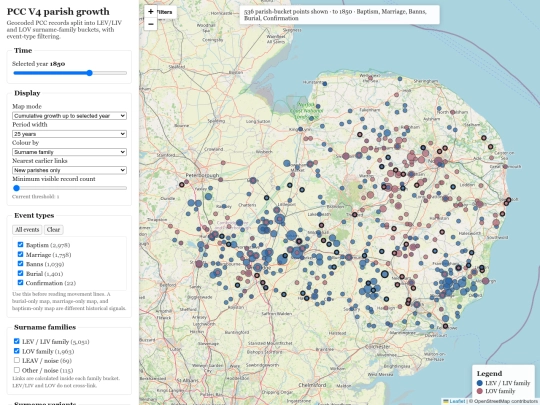Open the Colour by dropdown

pos(69,152)
